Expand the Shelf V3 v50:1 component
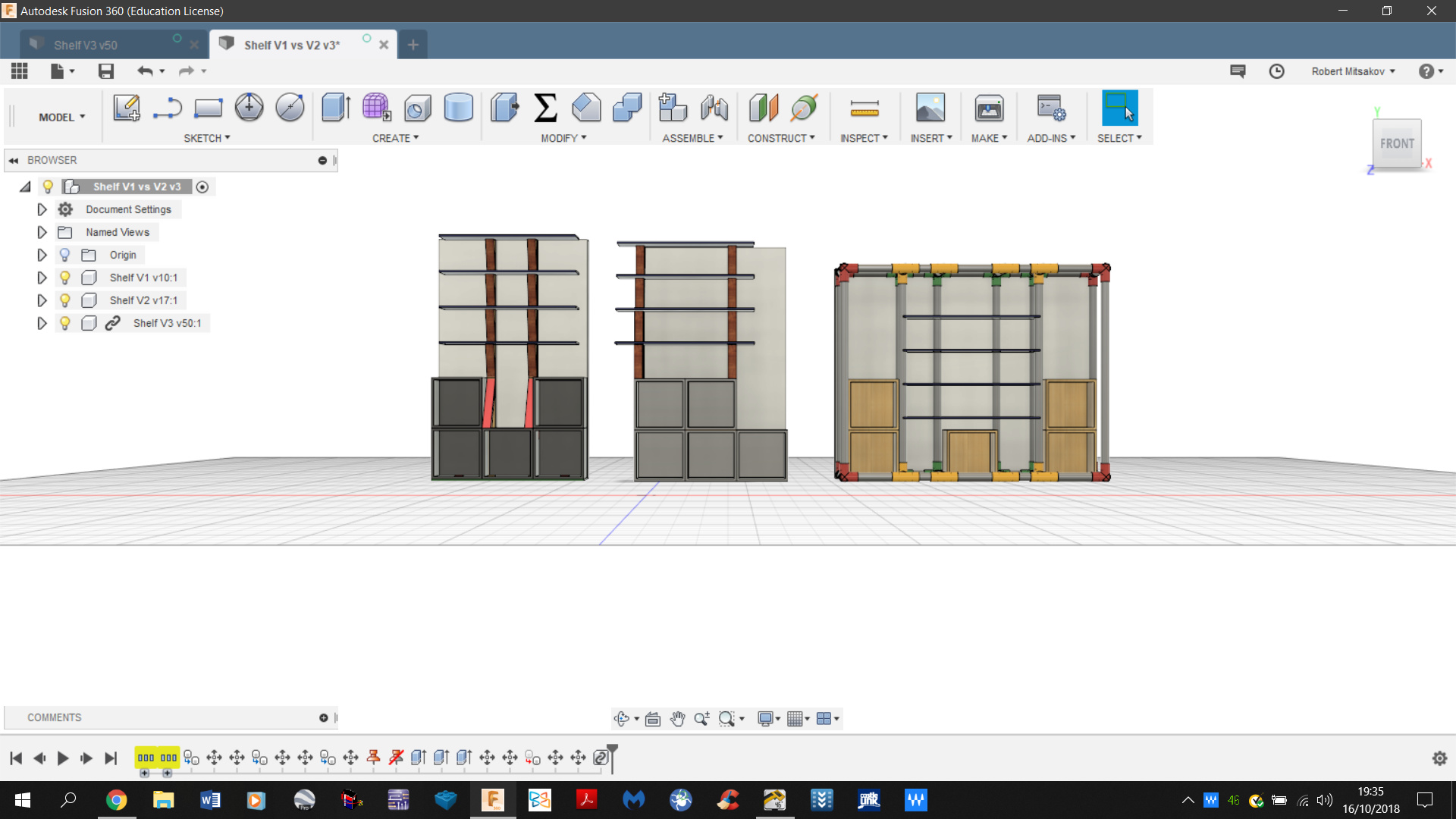The image size is (1456, 819). pyautogui.click(x=42, y=323)
